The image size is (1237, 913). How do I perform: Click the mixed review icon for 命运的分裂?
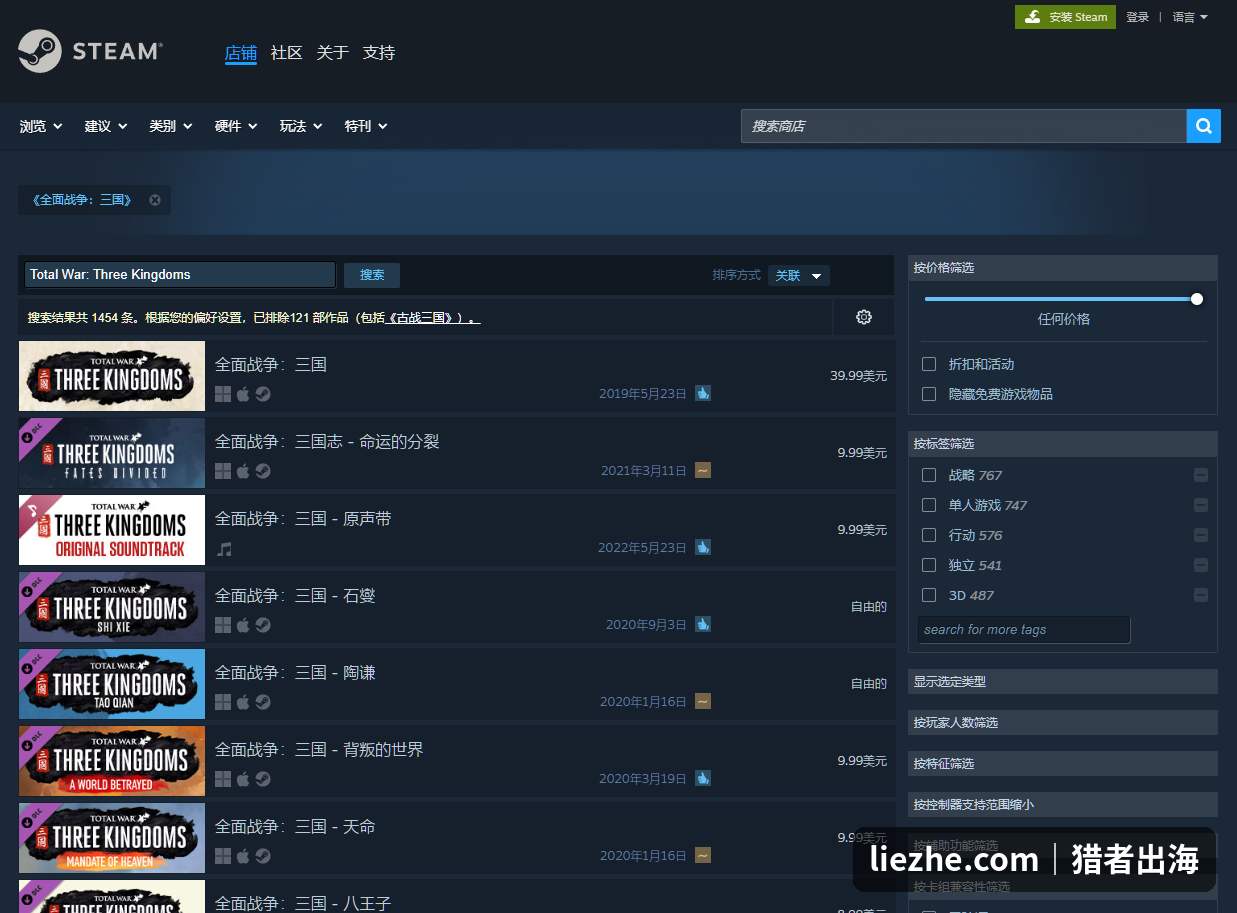pos(703,470)
